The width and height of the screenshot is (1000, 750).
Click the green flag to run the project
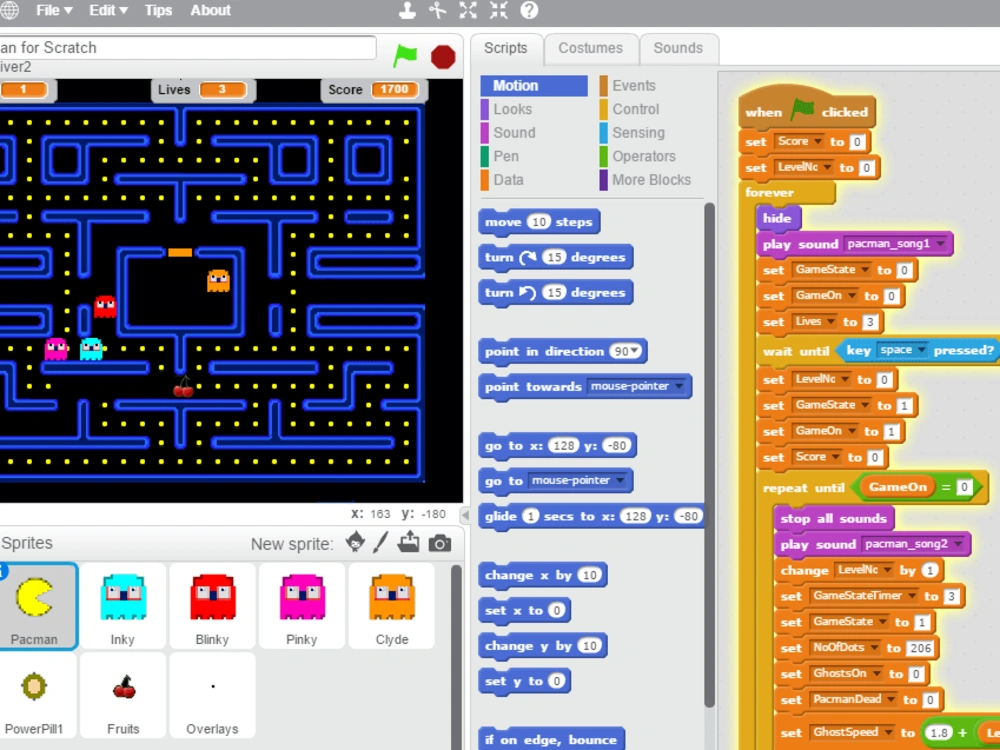click(x=405, y=57)
